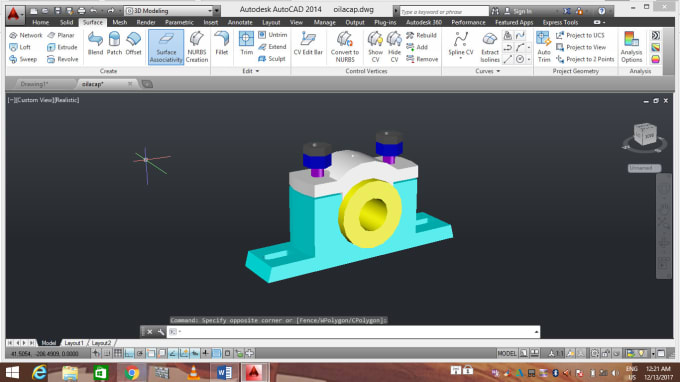Open the Layout1 tab
Image resolution: width=680 pixels, height=382 pixels.
coord(73,343)
